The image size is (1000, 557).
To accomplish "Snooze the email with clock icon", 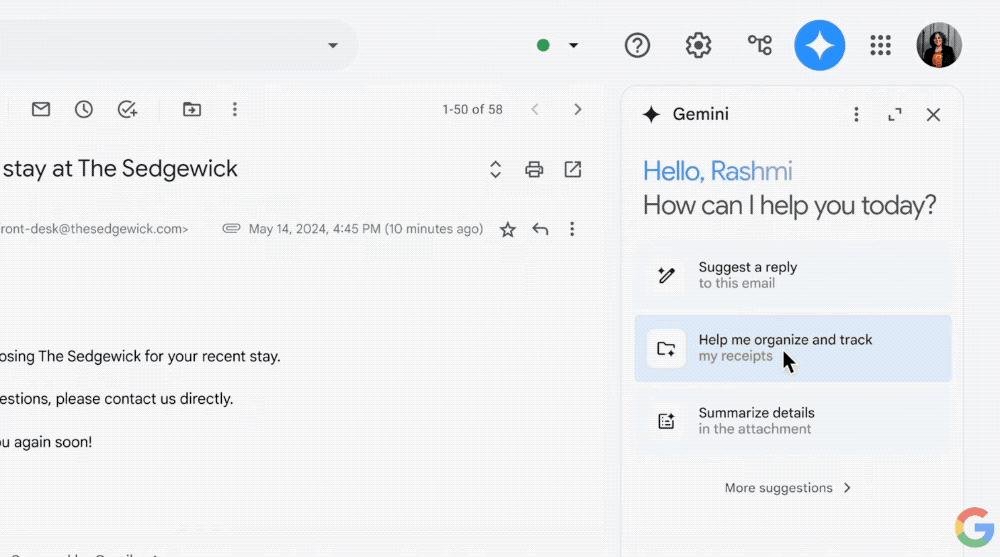I will coord(84,109).
